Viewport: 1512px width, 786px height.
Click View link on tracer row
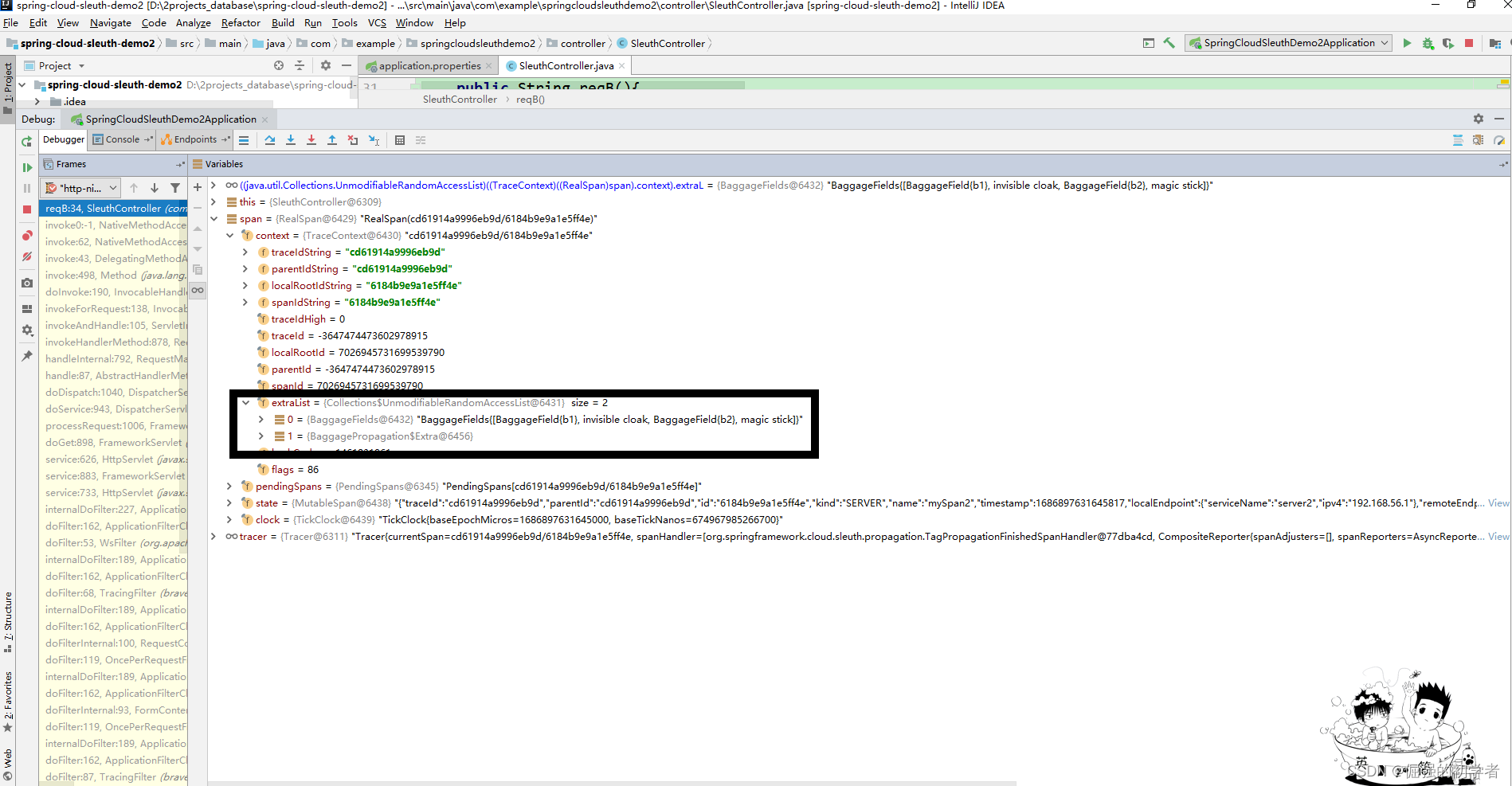point(1498,536)
